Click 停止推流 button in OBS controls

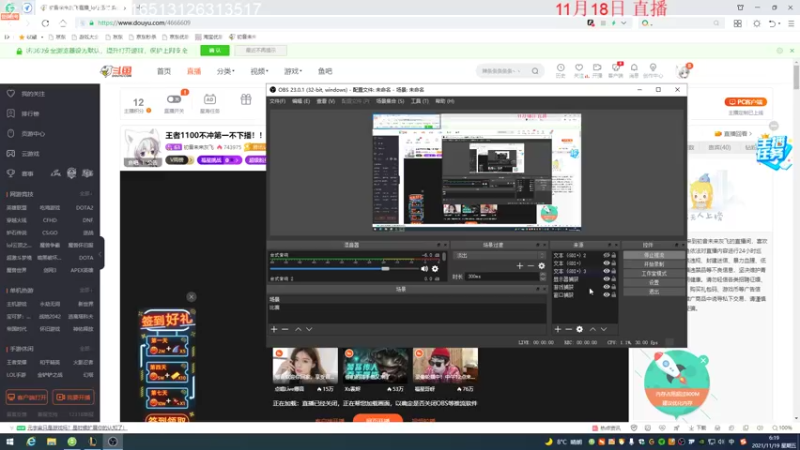[x=654, y=255]
